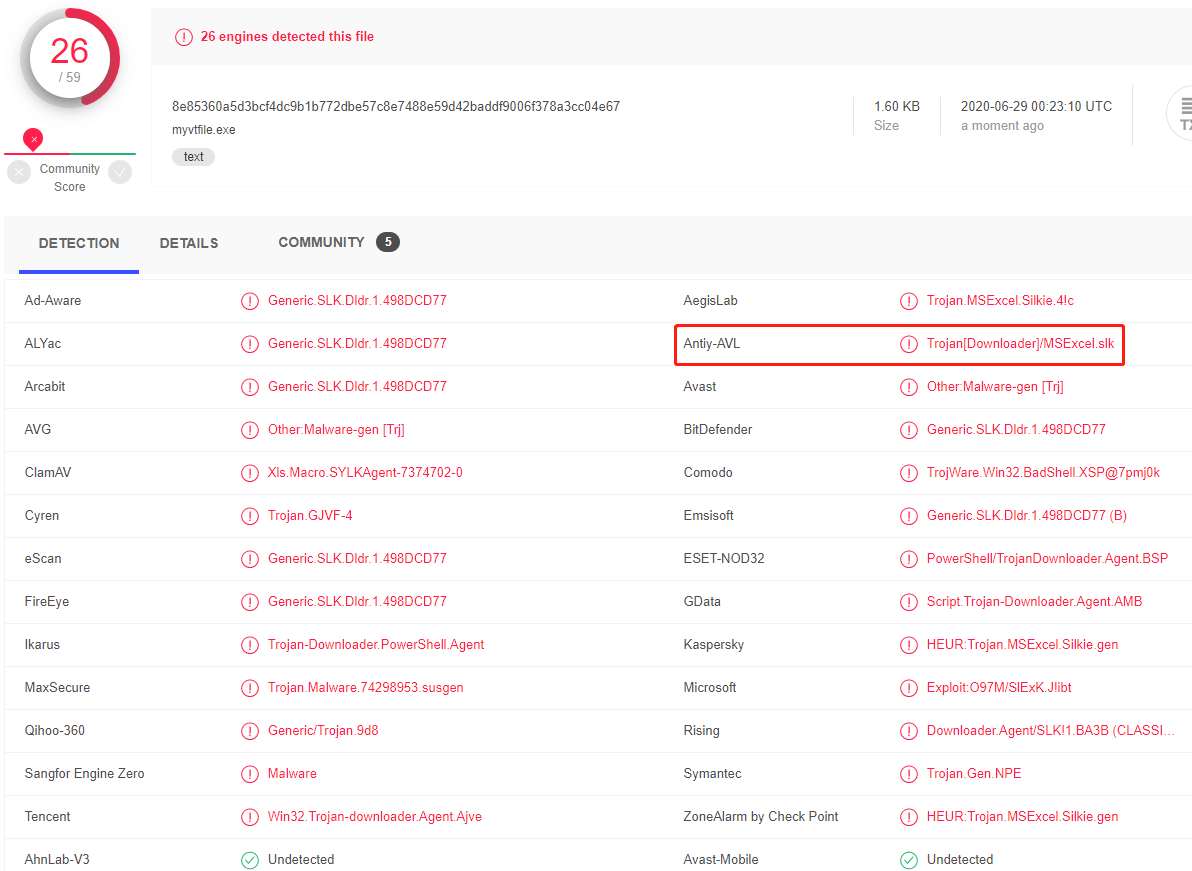Switch to the DETAILS tab
Screen dimensions: 1192x871
[189, 243]
